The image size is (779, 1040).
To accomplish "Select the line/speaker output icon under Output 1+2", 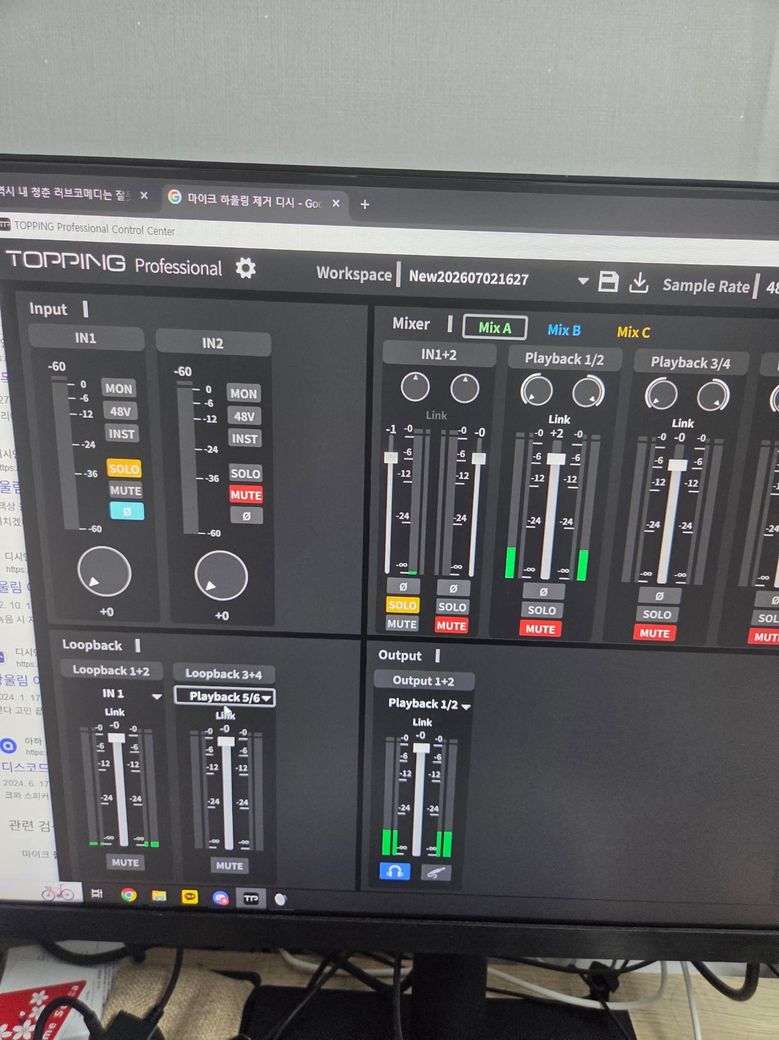I will pyautogui.click(x=435, y=873).
